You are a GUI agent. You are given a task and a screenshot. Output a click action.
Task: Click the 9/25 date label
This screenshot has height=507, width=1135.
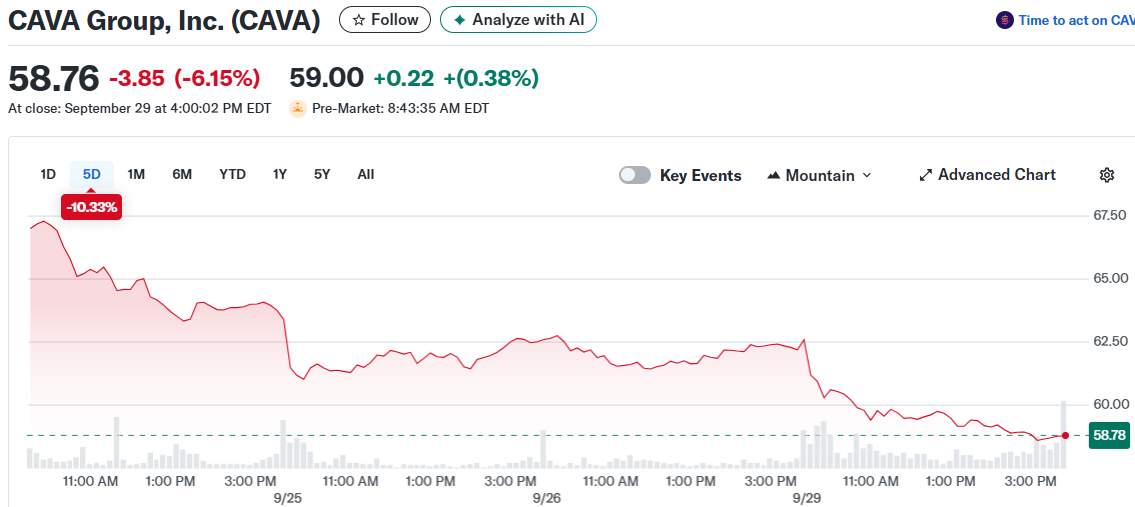coord(288,499)
